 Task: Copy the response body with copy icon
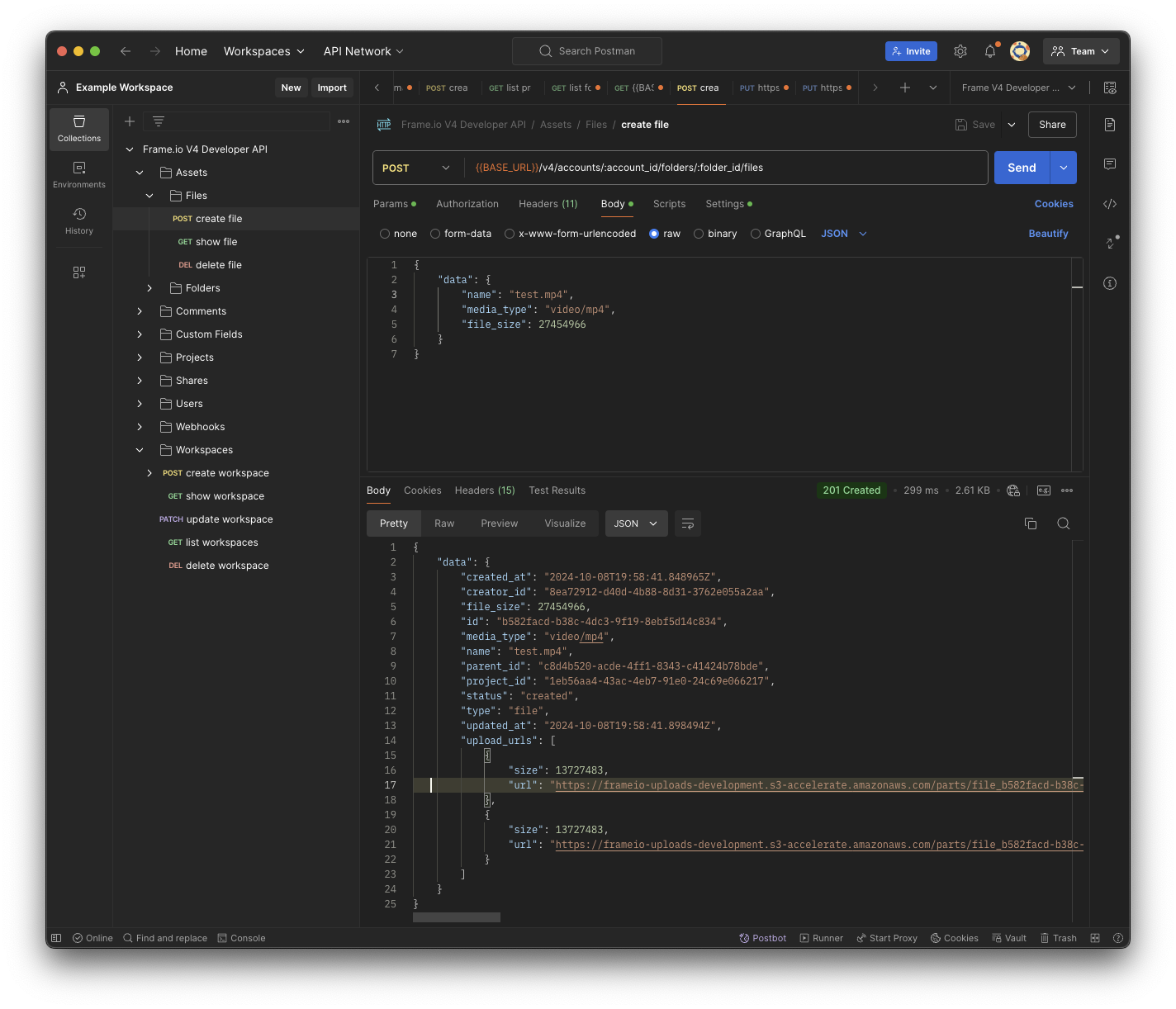(x=1030, y=523)
